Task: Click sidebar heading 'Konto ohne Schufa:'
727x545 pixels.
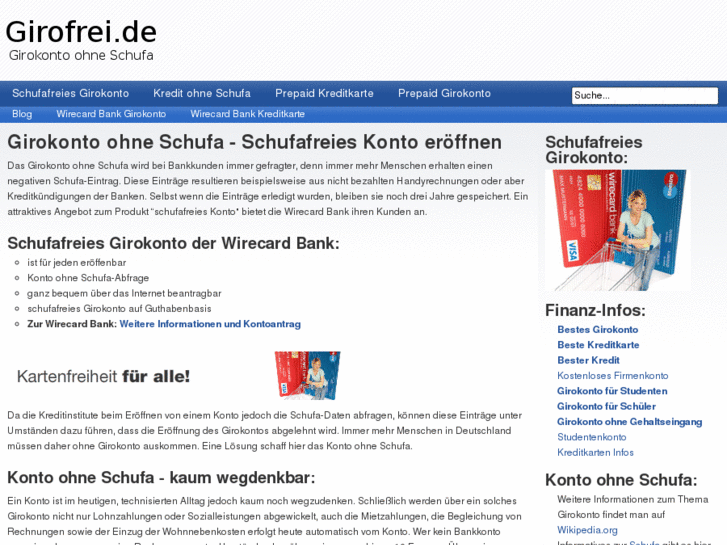Action: click(621, 480)
